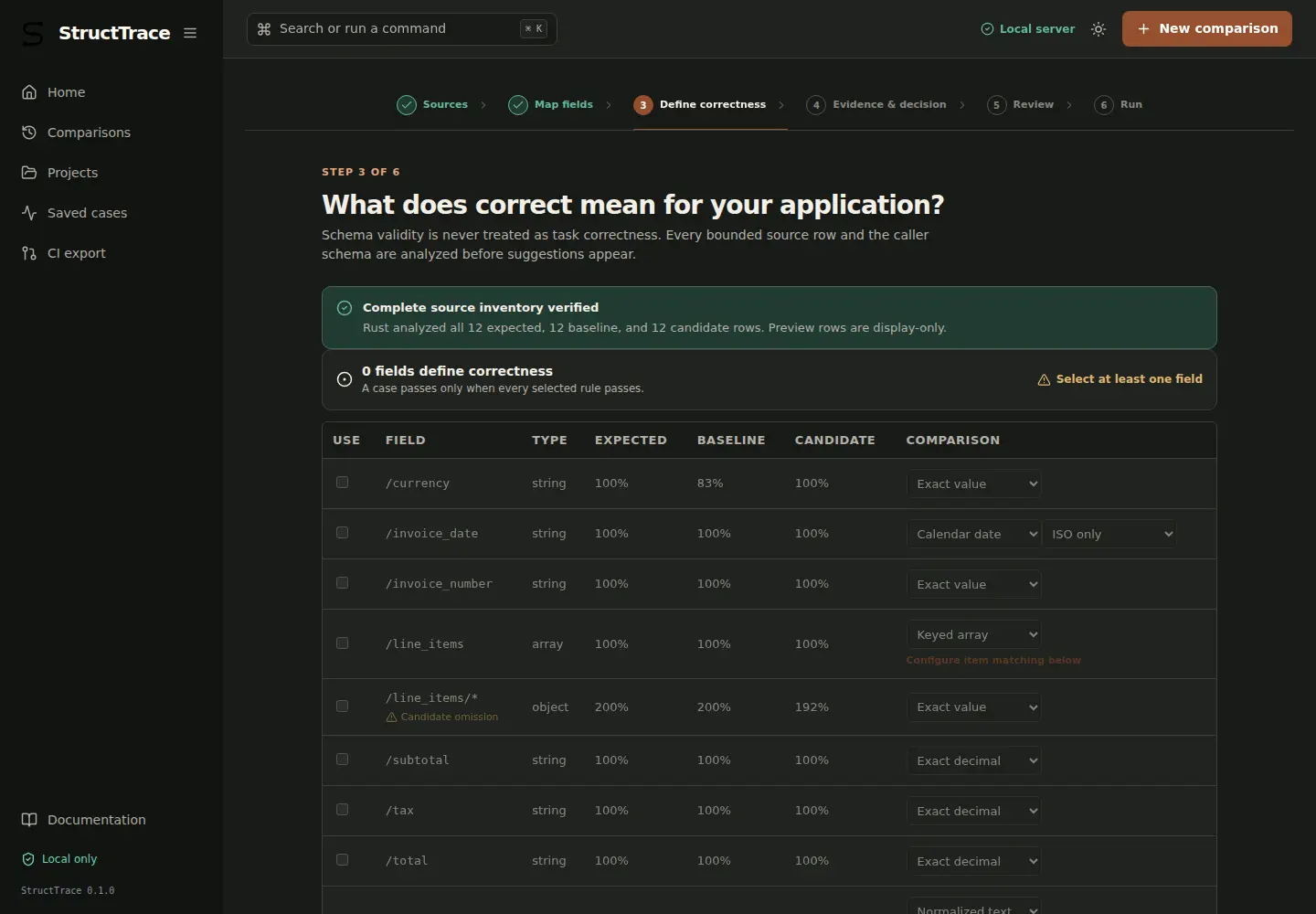Click the Documentation book icon

tap(29, 820)
